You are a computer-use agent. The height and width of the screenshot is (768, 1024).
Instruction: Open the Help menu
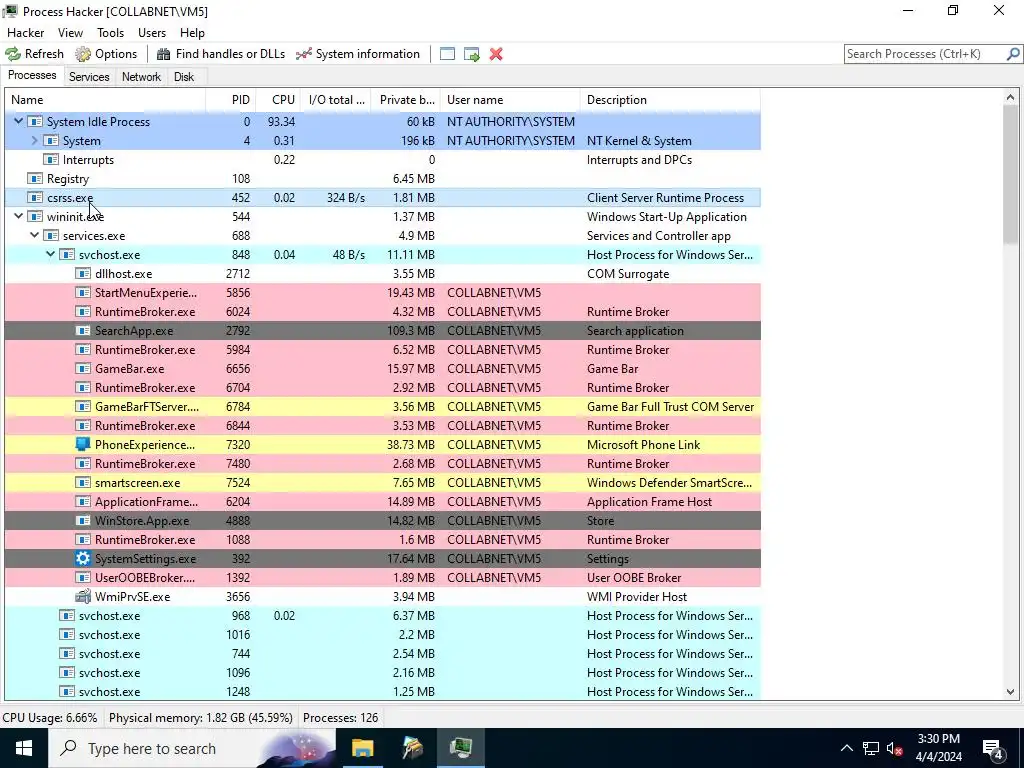(192, 33)
